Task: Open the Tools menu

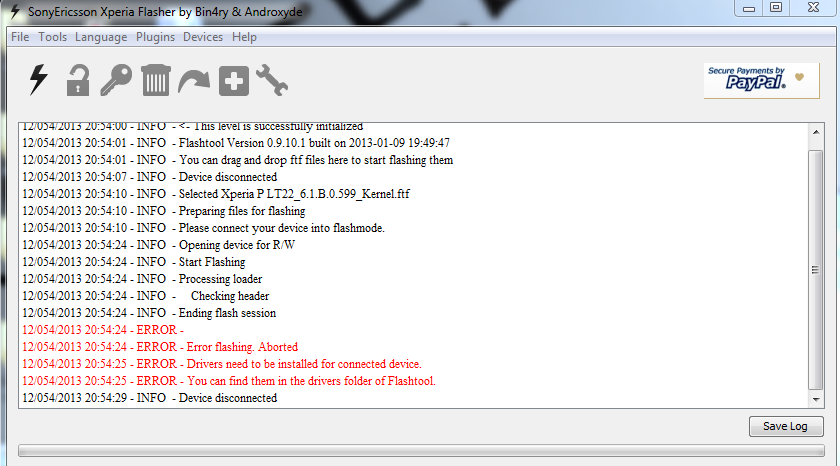Action: pyautogui.click(x=52, y=37)
